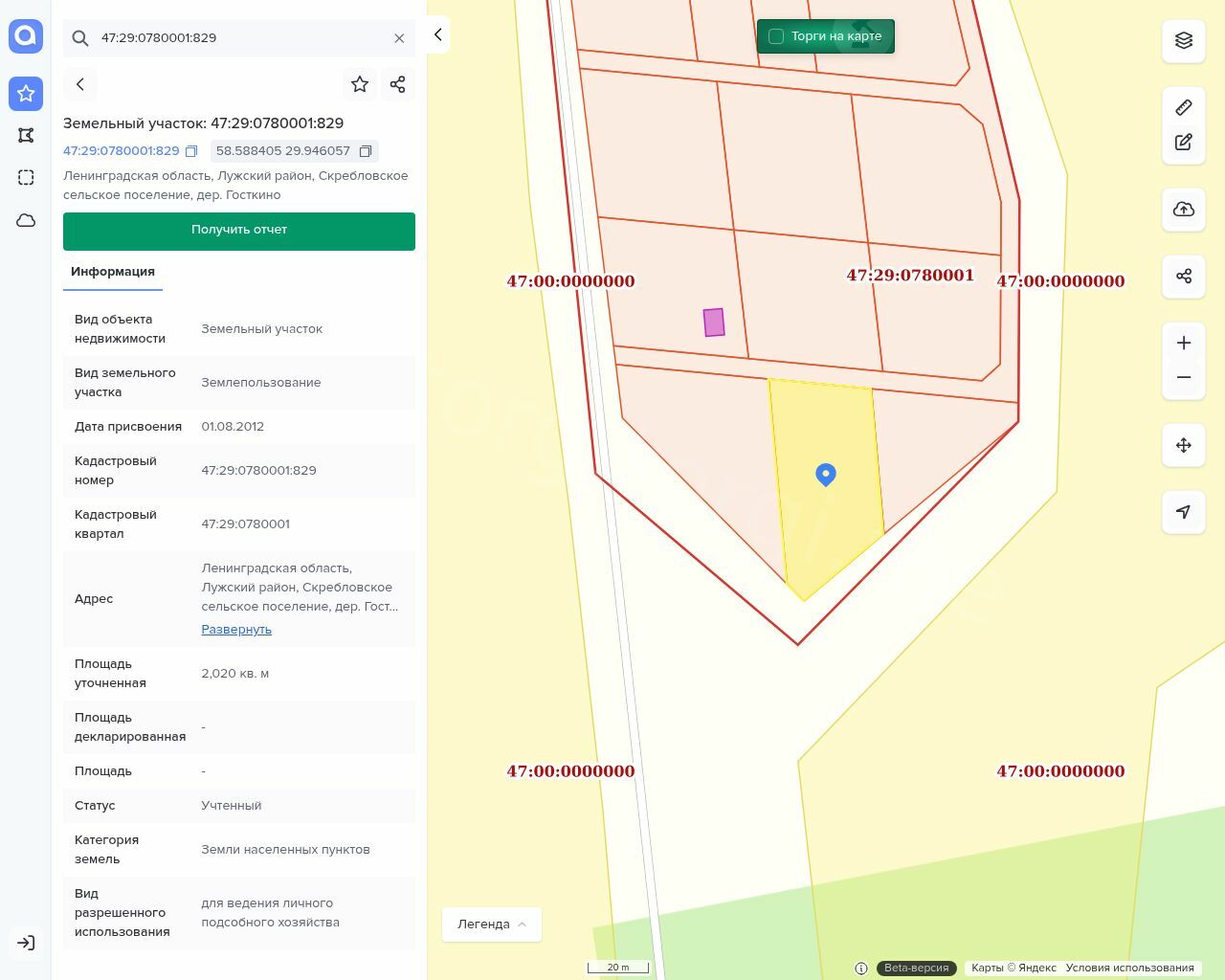Collapse the left information sidebar
1225x980 pixels.
[x=437, y=35]
